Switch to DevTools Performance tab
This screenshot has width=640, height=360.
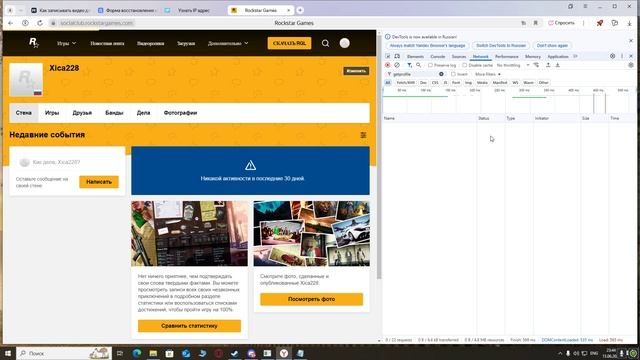click(507, 56)
